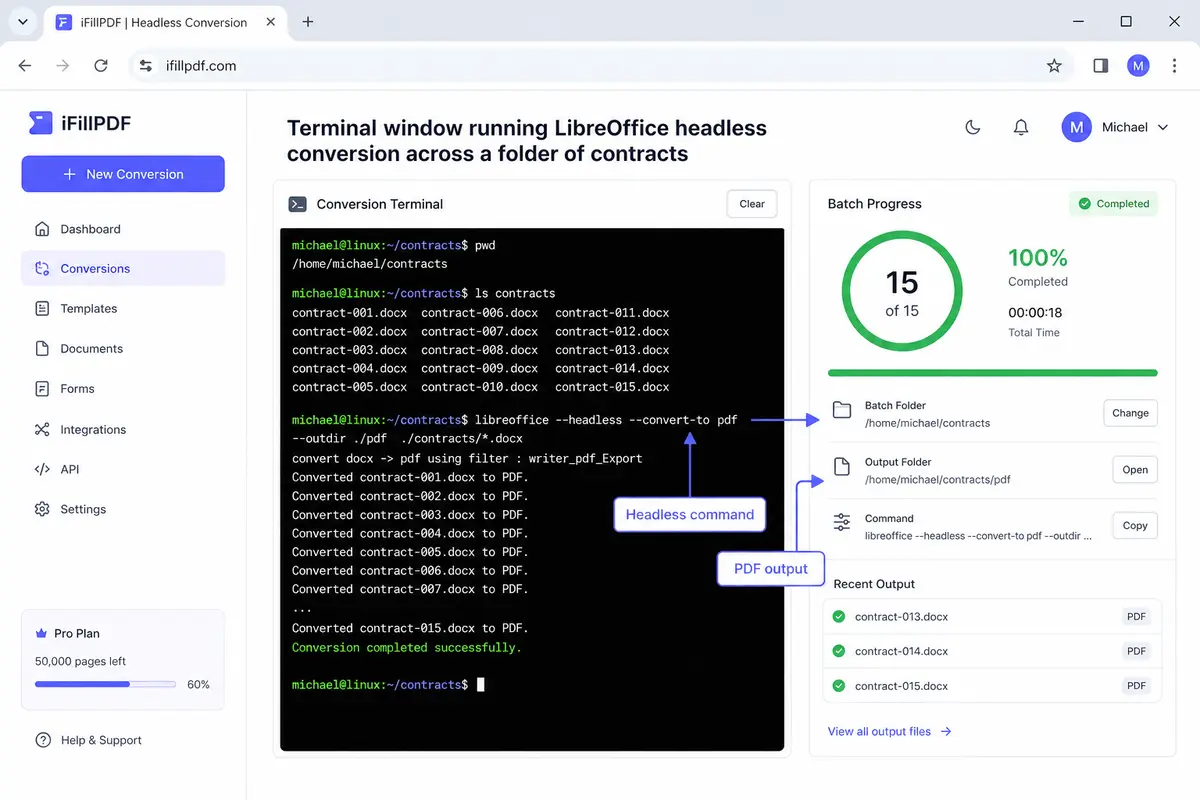Select the Templates menu item
This screenshot has width=1200, height=800.
pos(123,309)
